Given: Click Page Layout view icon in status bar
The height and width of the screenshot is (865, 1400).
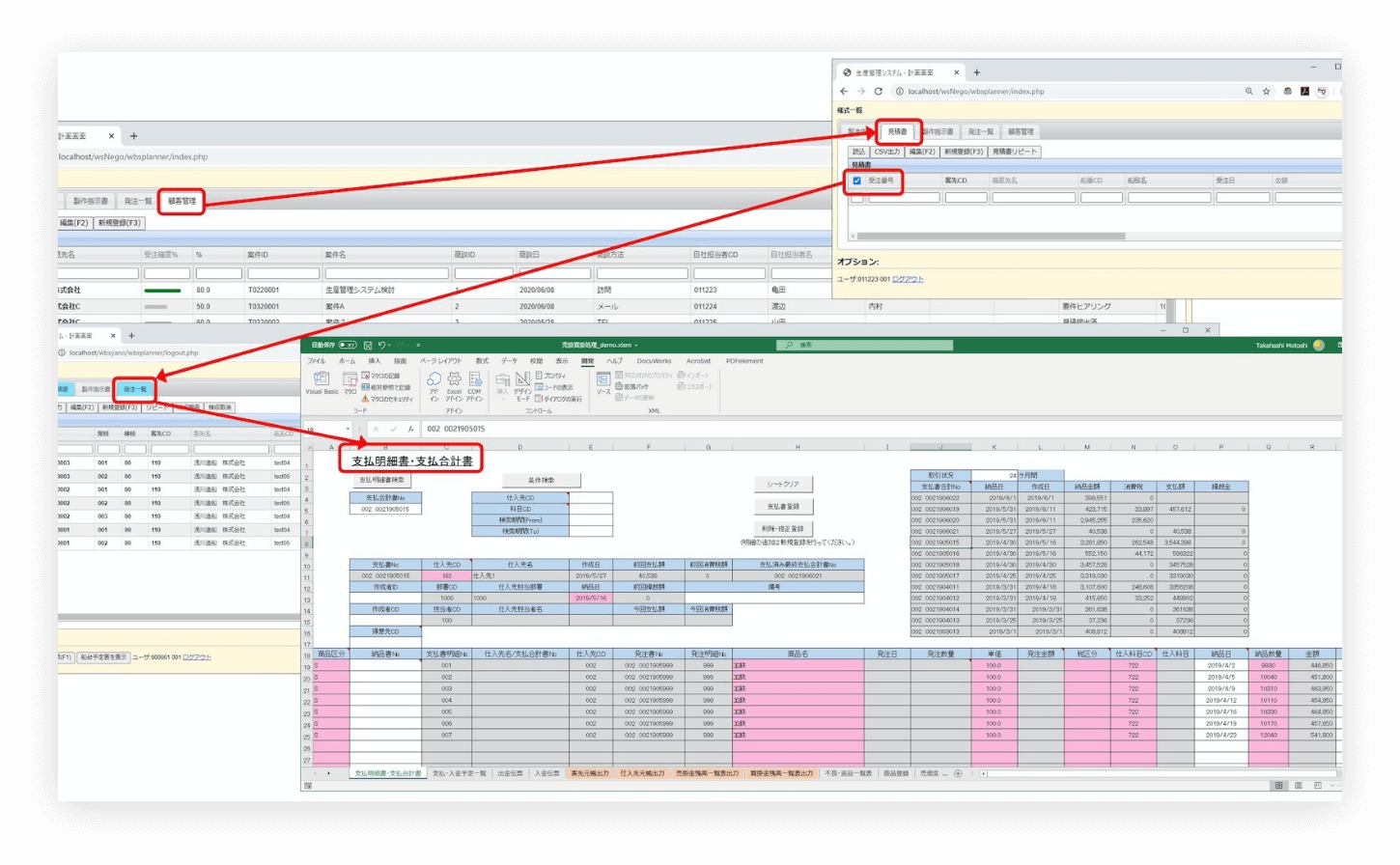Looking at the screenshot, I should pos(1299,786).
